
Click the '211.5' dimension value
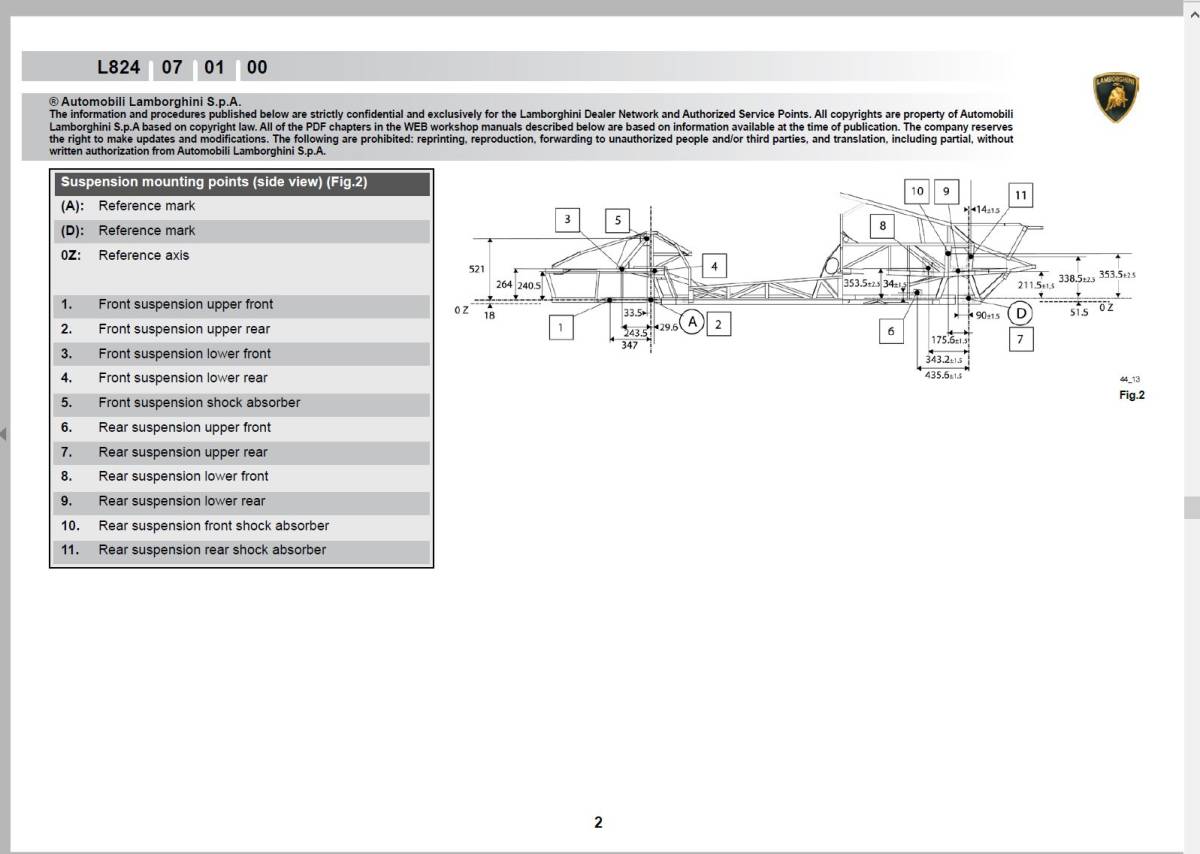click(1036, 285)
